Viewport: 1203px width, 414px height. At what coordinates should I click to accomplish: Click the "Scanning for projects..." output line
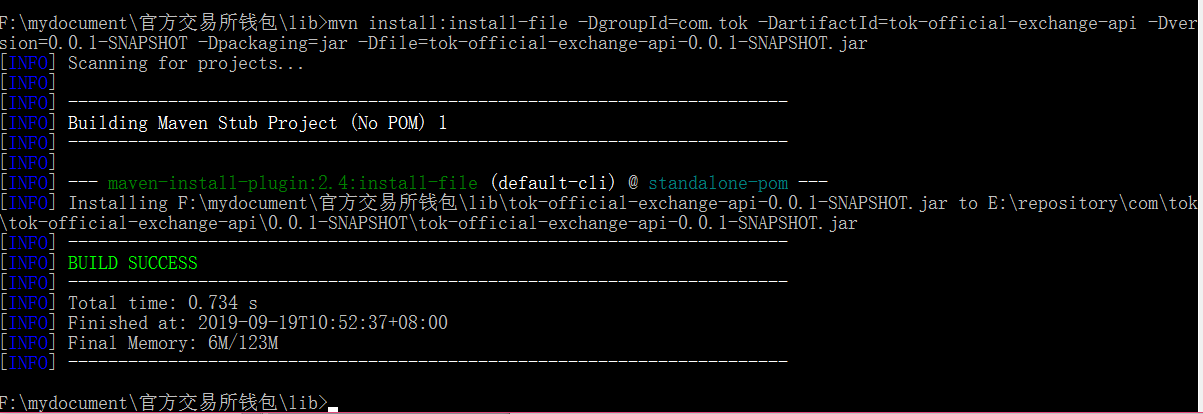186,64
